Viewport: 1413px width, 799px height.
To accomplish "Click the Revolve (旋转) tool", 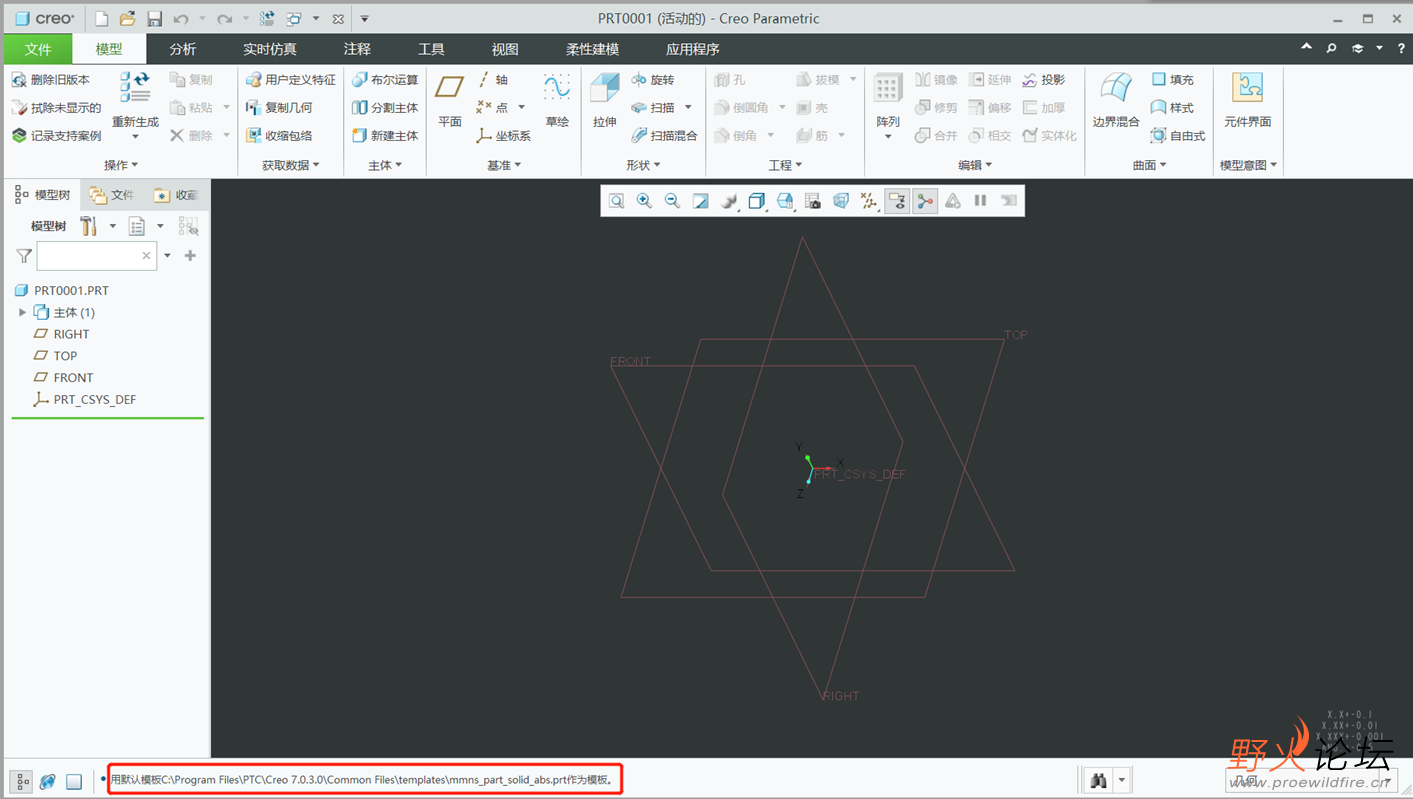I will pos(653,80).
